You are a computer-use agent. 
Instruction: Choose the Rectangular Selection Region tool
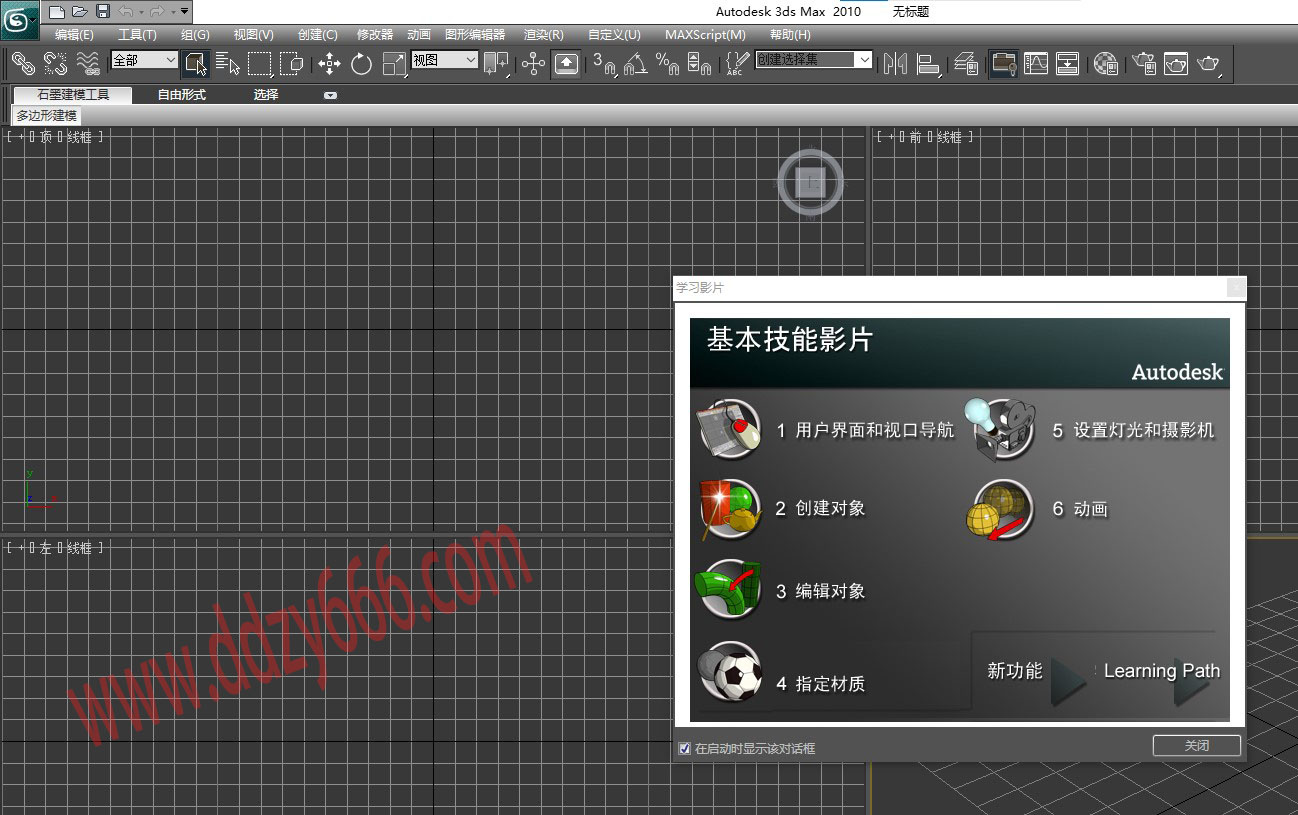click(x=260, y=64)
